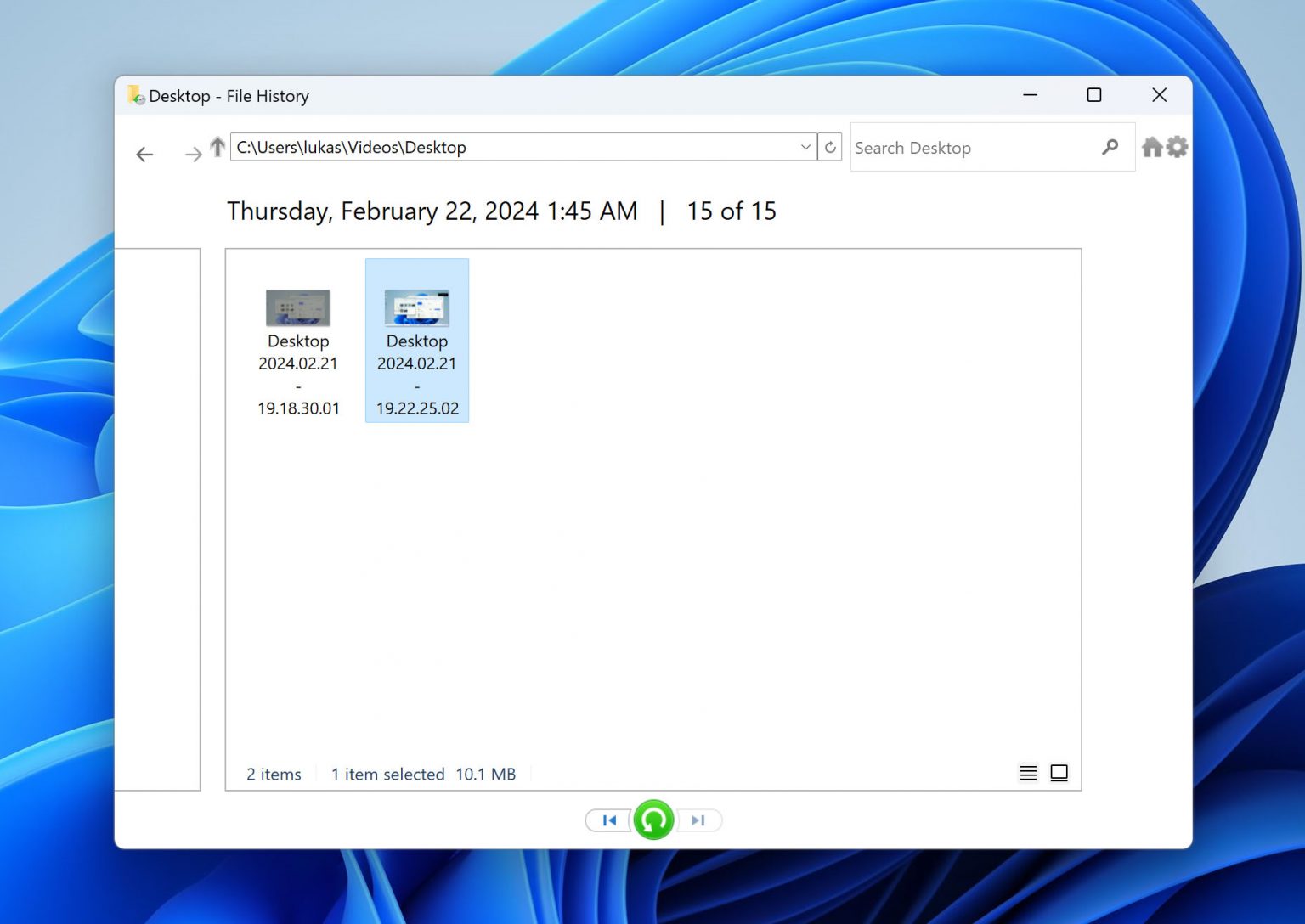
Task: Switch to large icons view
Action: pyautogui.click(x=1059, y=773)
